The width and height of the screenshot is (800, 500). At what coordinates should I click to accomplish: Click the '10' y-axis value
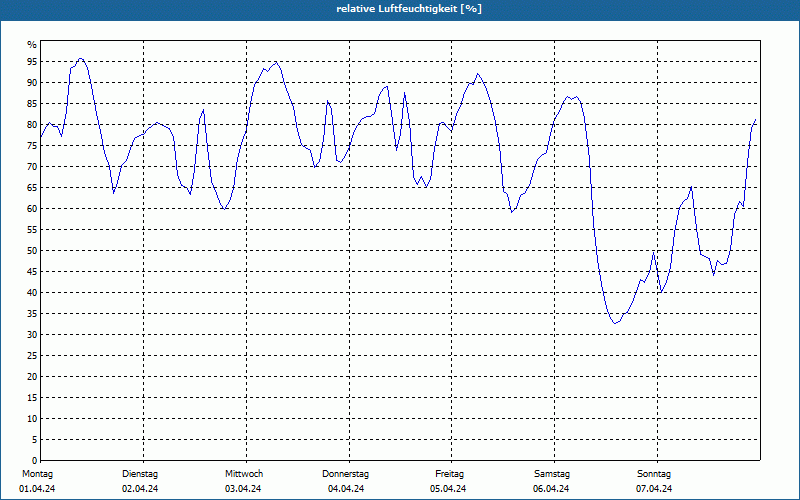pyautogui.click(x=32, y=419)
